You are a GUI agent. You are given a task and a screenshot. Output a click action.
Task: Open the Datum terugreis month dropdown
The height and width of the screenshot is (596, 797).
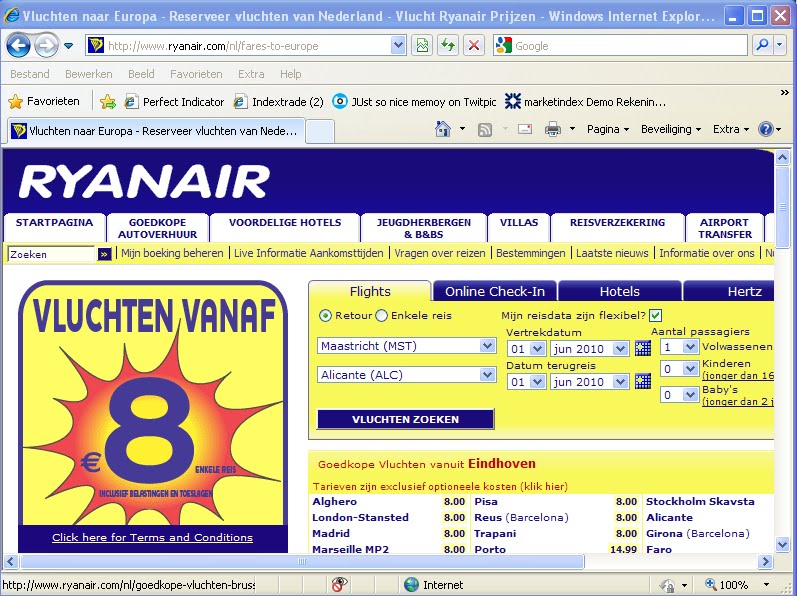[590, 382]
